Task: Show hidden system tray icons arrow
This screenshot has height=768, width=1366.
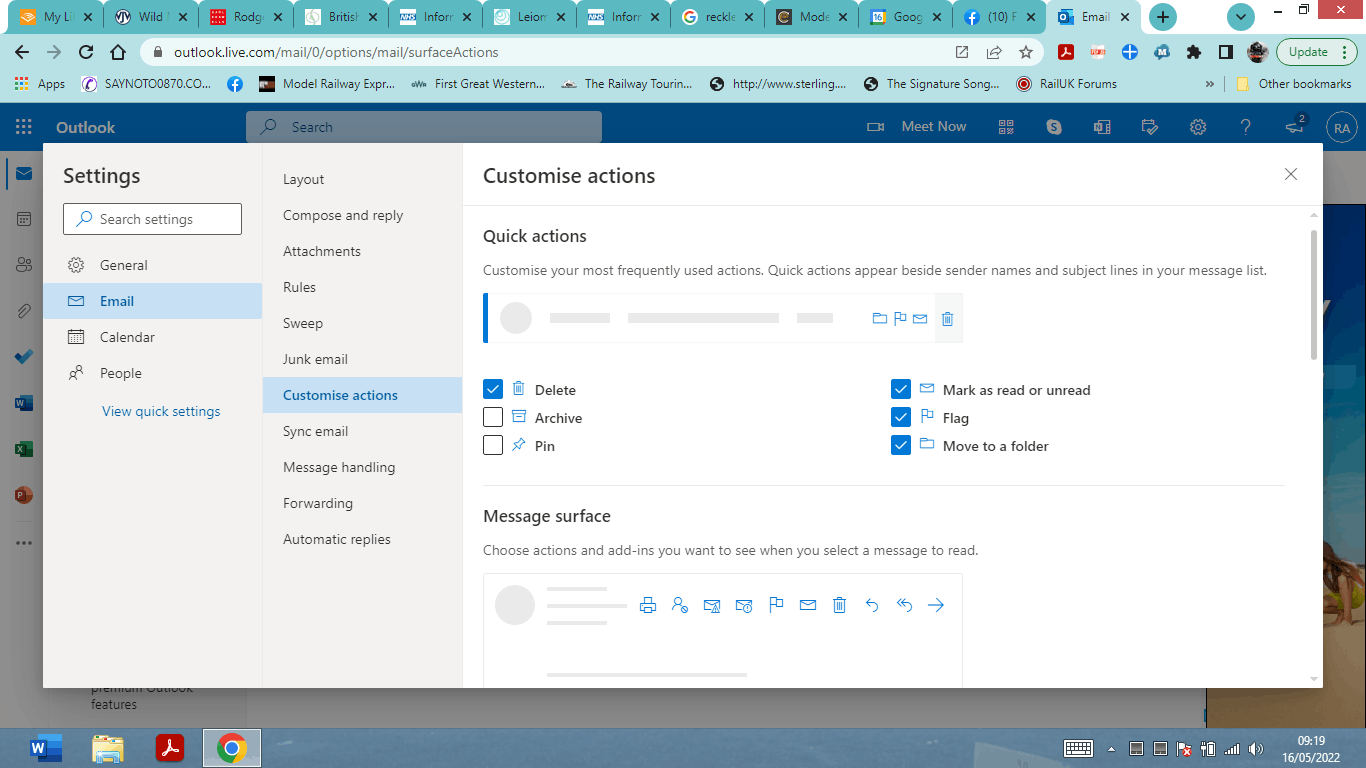Action: (x=1112, y=749)
